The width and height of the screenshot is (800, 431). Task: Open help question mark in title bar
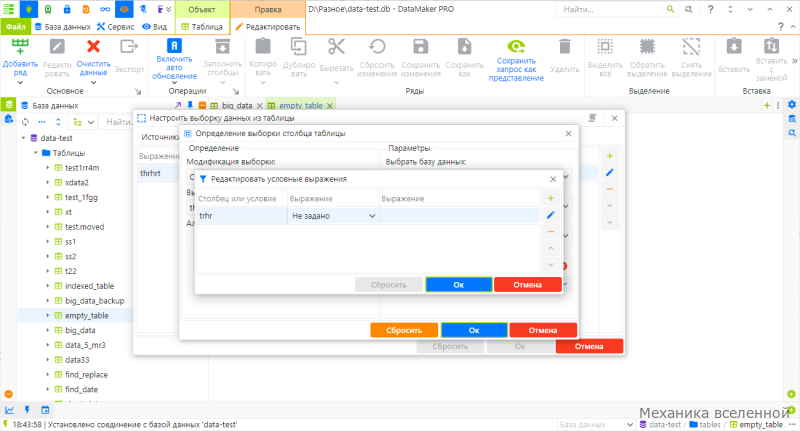click(710, 9)
